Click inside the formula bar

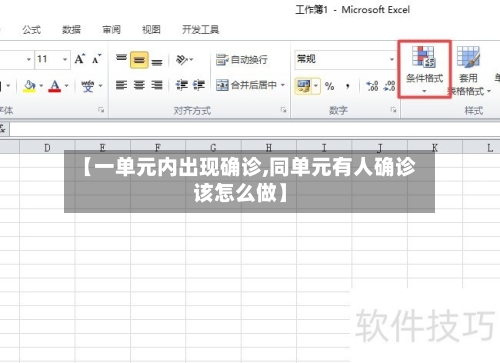[255, 129]
